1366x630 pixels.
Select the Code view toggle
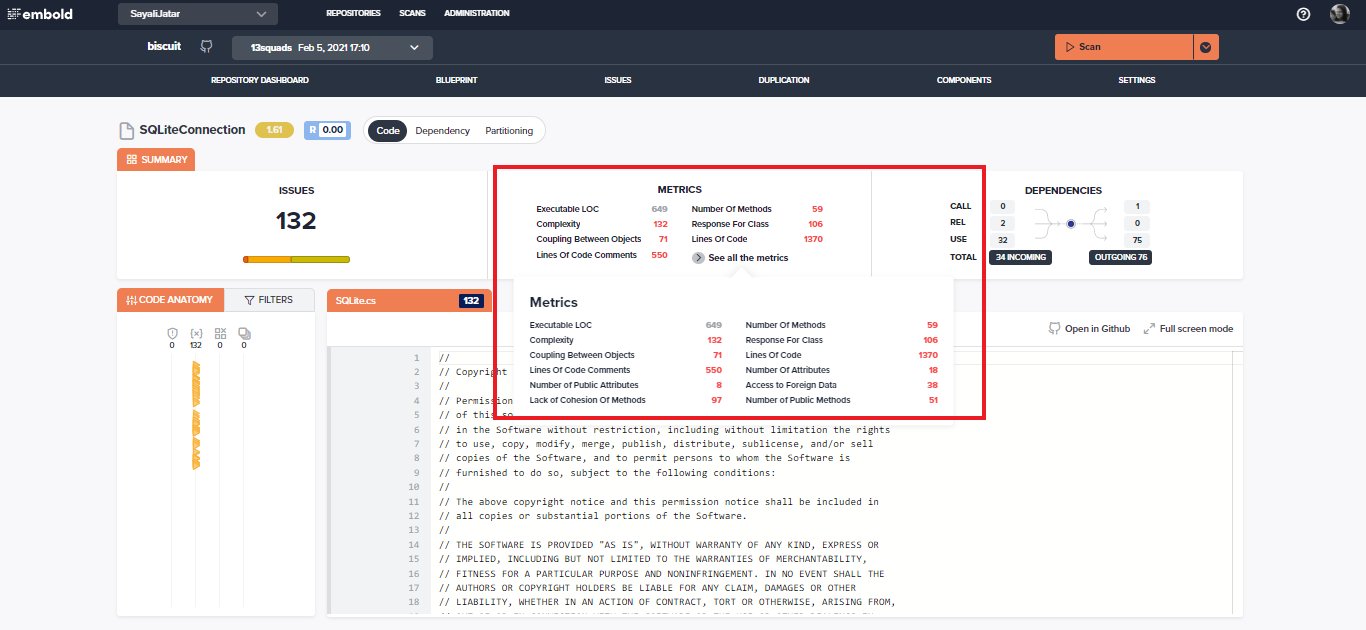click(388, 131)
